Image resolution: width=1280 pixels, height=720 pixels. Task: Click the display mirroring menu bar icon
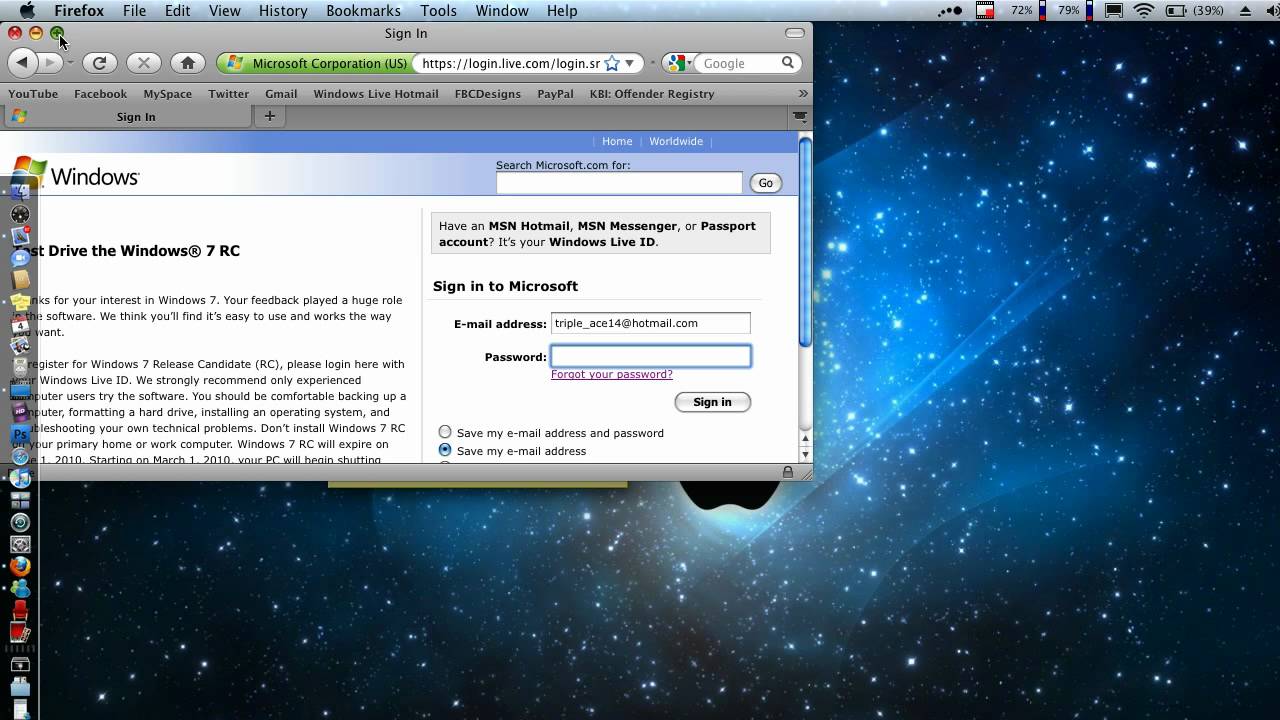(1114, 11)
